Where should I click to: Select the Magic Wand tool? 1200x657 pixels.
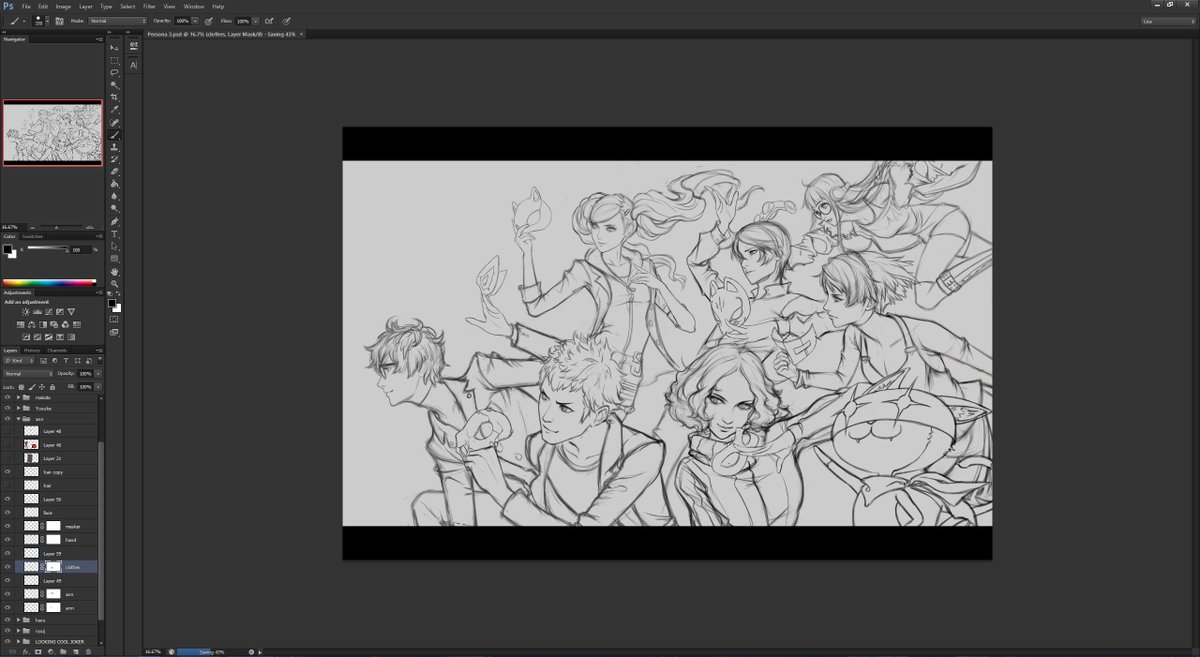coord(114,85)
